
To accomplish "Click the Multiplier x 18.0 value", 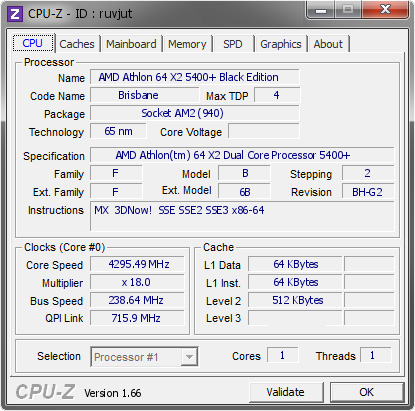I will point(137,282).
